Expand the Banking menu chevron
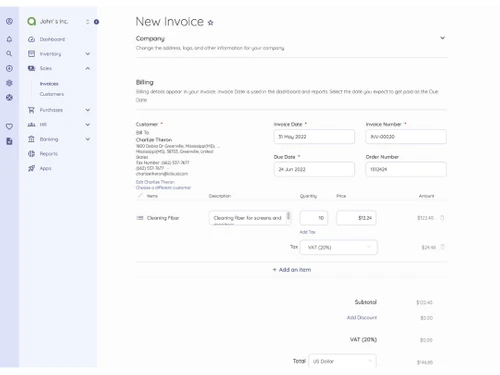Image resolution: width=500 pixels, height=375 pixels. pos(88,139)
